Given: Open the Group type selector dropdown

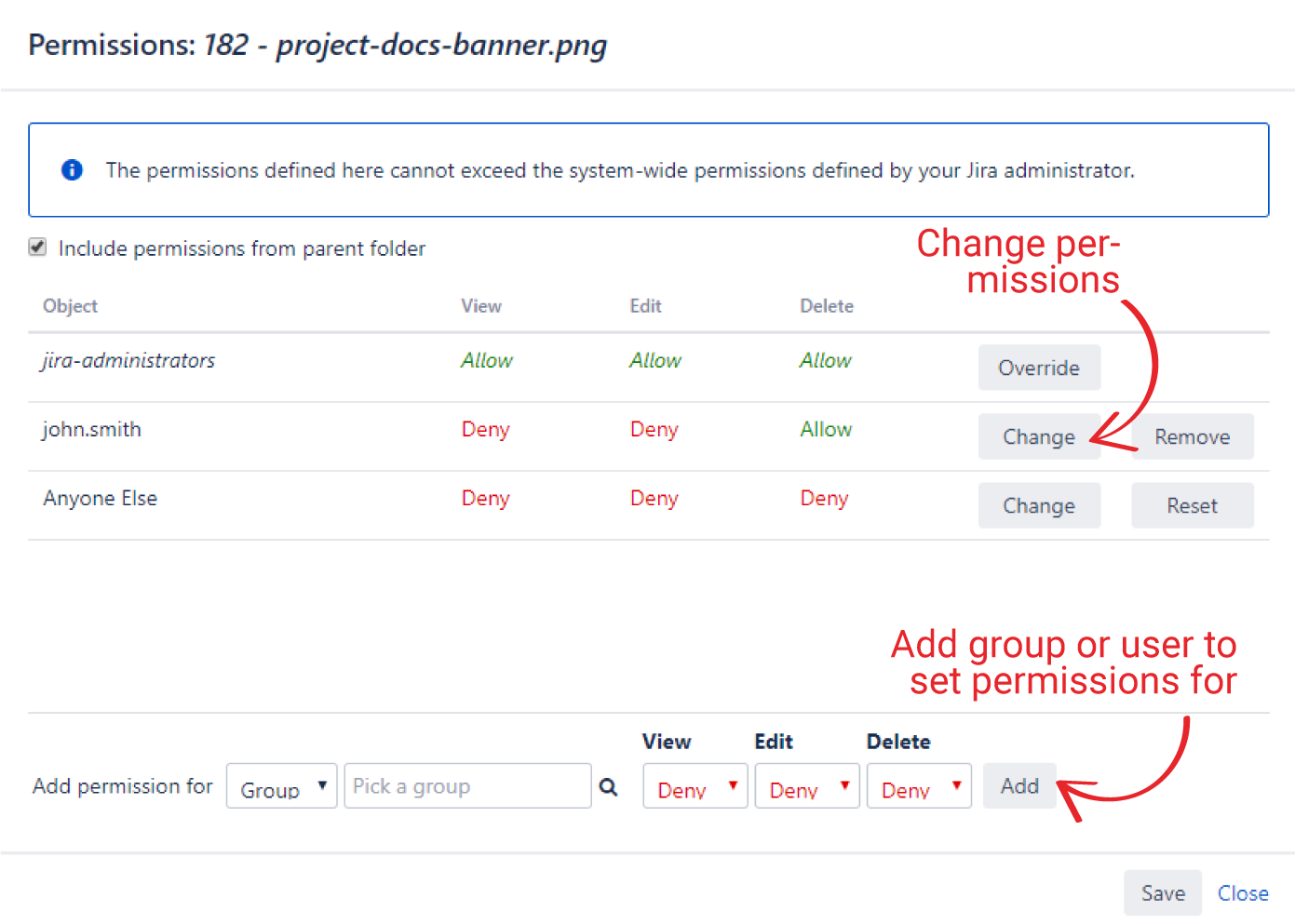Looking at the screenshot, I should pos(281,785).
